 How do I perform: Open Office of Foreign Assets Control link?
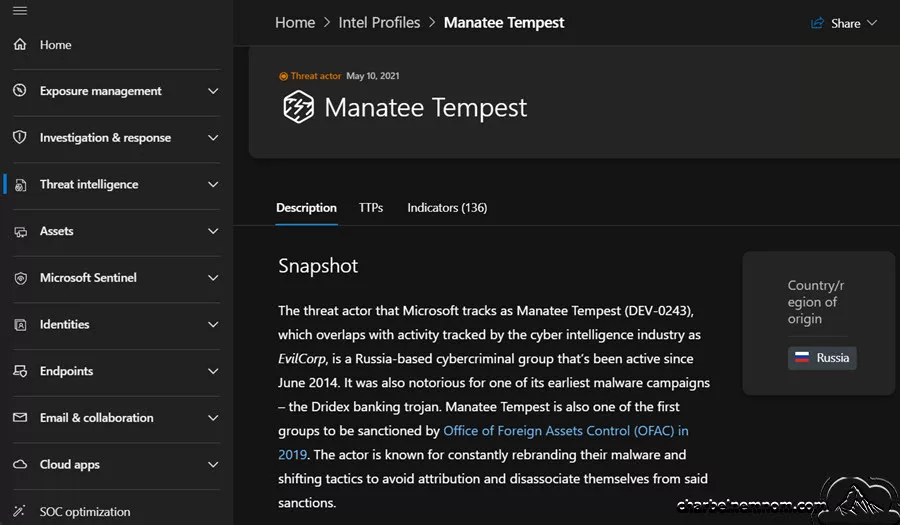click(566, 430)
